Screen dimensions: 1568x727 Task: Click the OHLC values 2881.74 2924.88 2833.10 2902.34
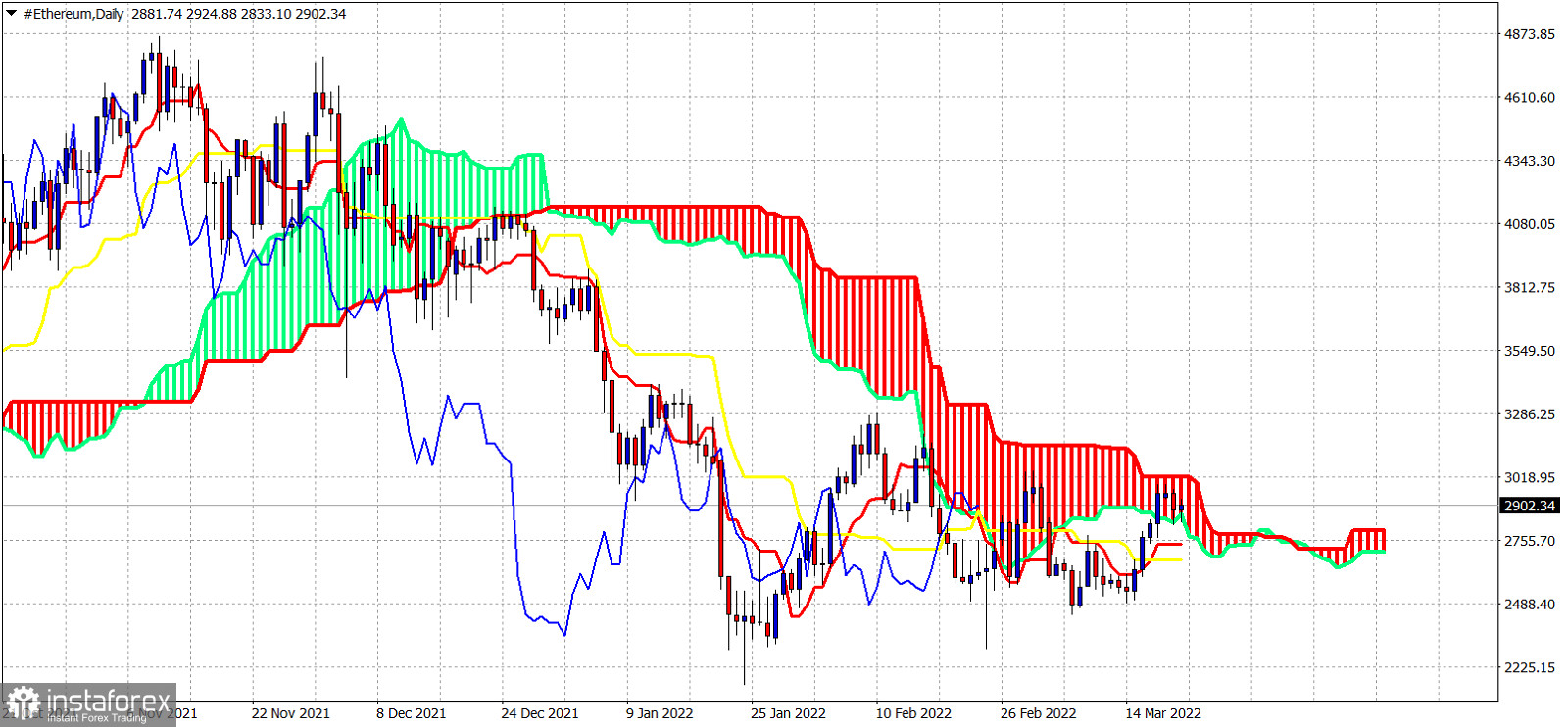point(239,14)
